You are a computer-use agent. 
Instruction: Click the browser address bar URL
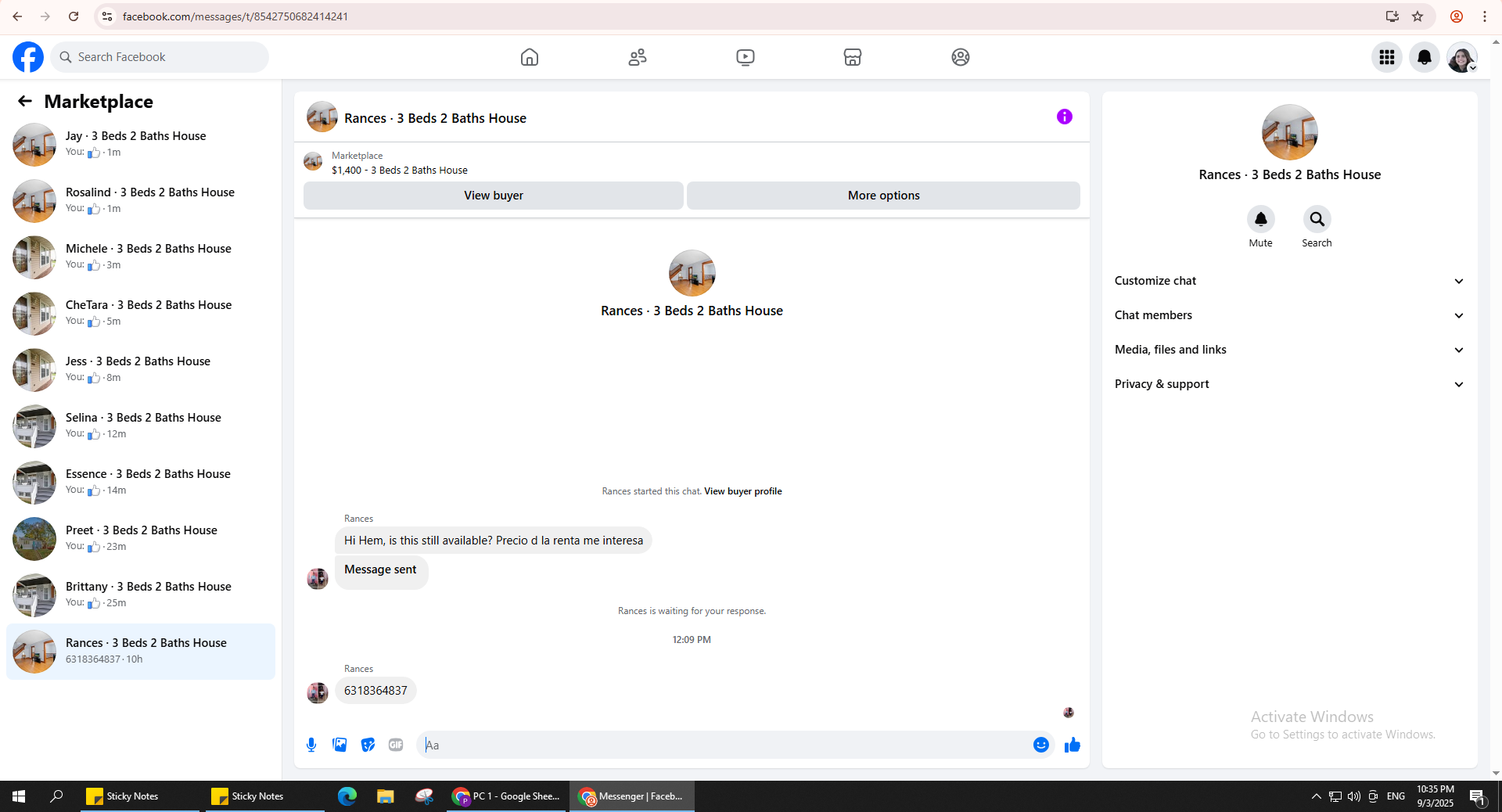coord(235,16)
